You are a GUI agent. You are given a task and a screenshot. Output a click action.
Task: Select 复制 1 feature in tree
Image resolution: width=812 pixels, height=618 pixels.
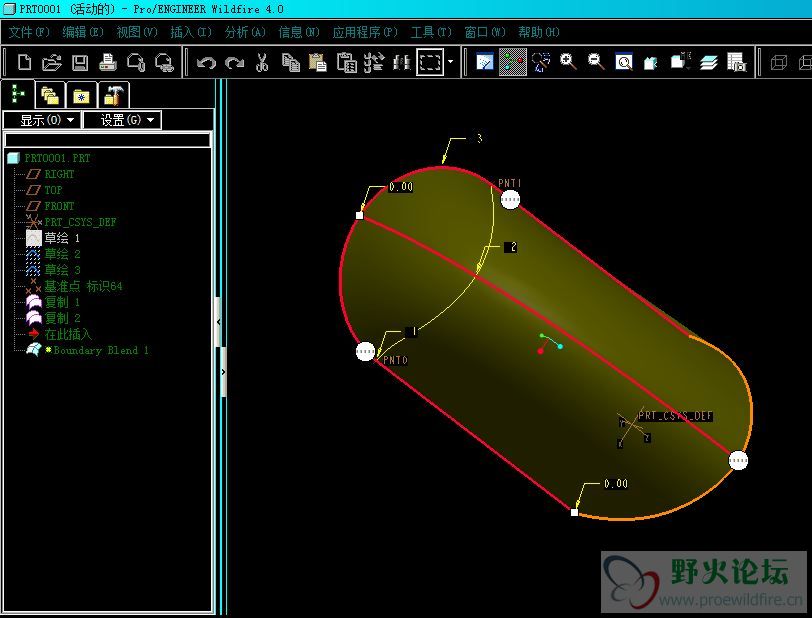[x=62, y=302]
